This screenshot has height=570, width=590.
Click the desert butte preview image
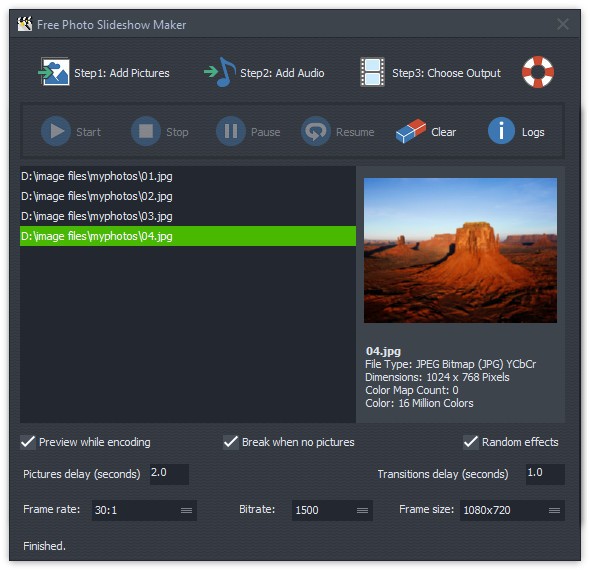(460, 250)
